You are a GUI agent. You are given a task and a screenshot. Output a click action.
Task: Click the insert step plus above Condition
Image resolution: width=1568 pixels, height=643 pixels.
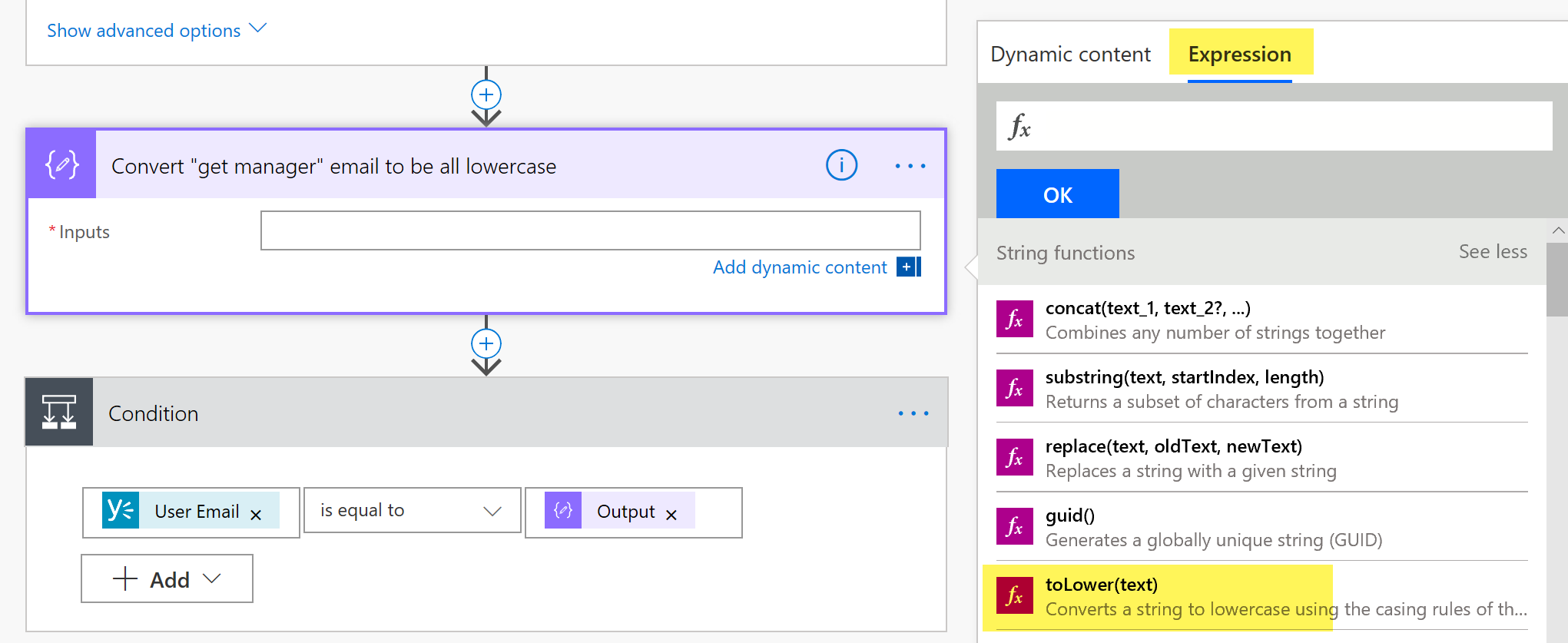coord(486,343)
